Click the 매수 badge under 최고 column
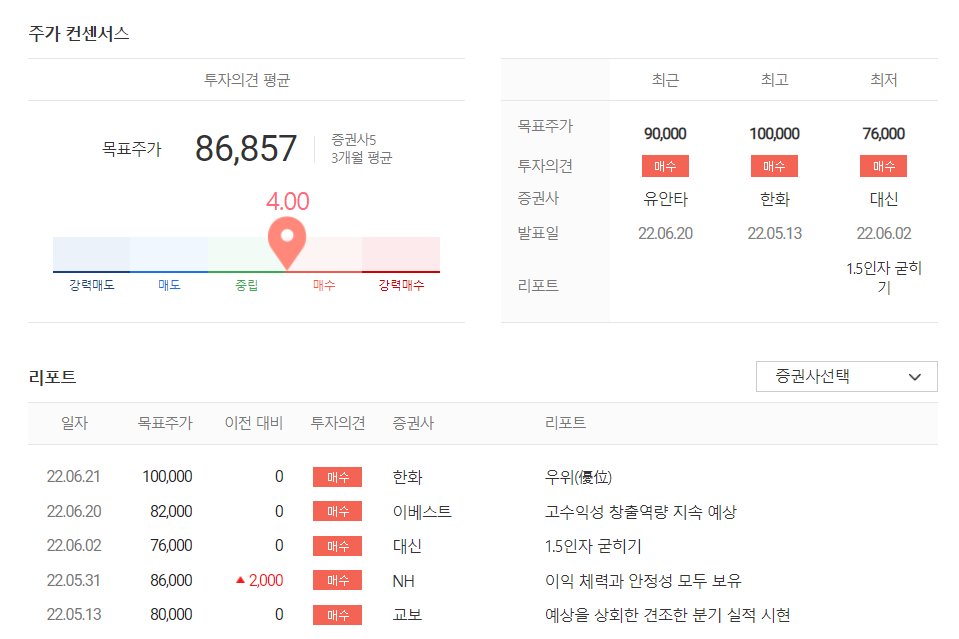Screen dimensions: 959x639 coord(774,166)
